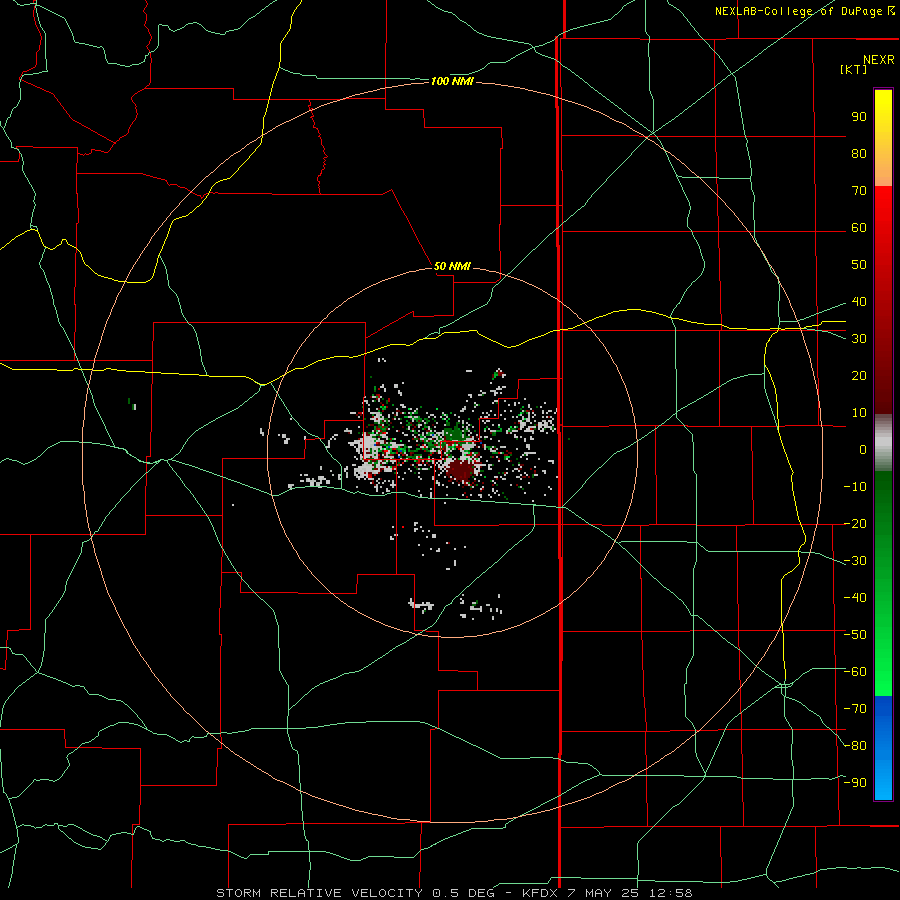This screenshot has width=900, height=900.
Task: Click the 50 NMI range ring label
Action: [452, 266]
